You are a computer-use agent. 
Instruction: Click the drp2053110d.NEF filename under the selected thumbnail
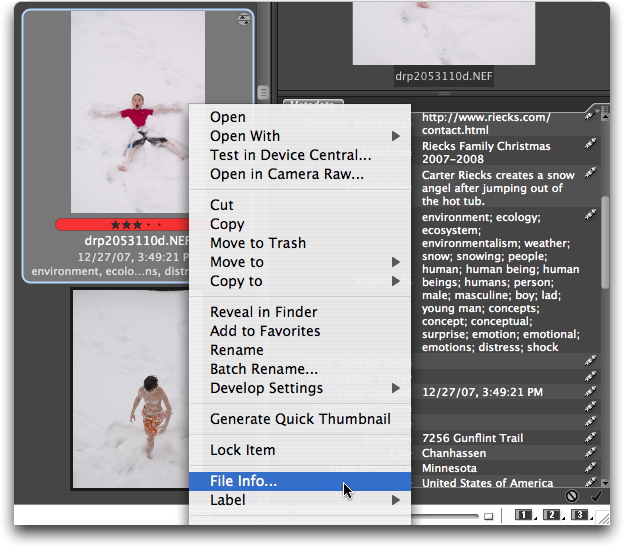click(x=137, y=241)
